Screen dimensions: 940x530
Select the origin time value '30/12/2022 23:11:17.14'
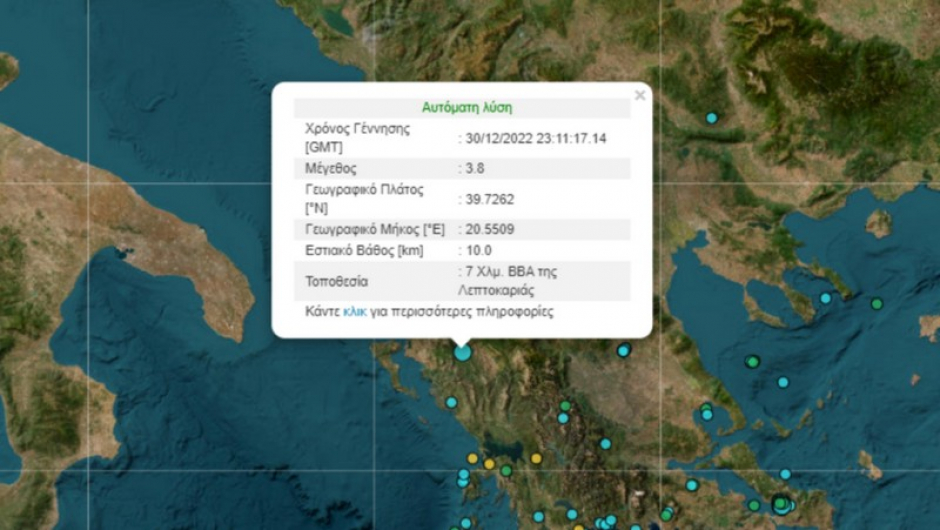pyautogui.click(x=536, y=138)
